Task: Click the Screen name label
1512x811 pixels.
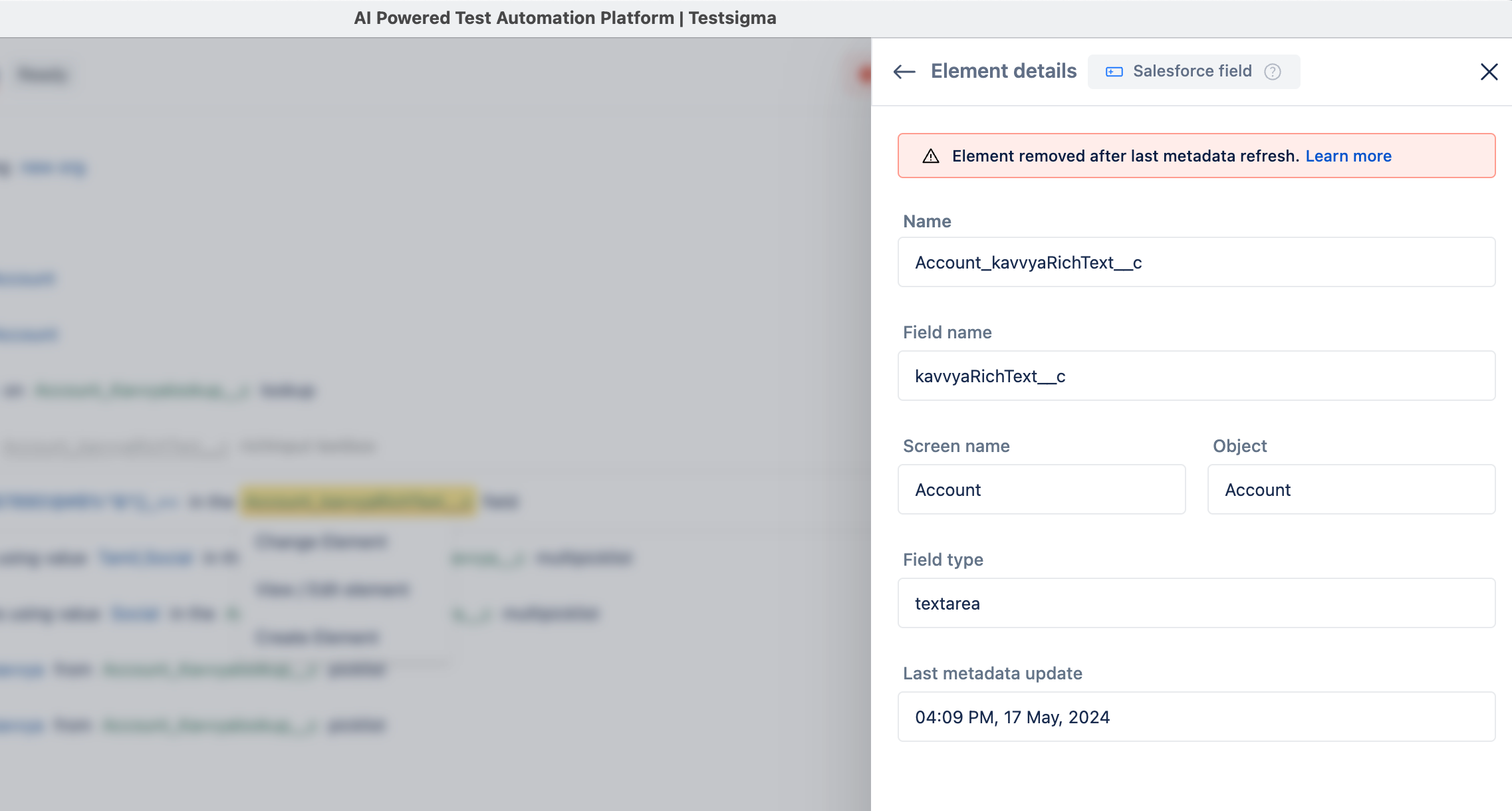Action: point(956,446)
